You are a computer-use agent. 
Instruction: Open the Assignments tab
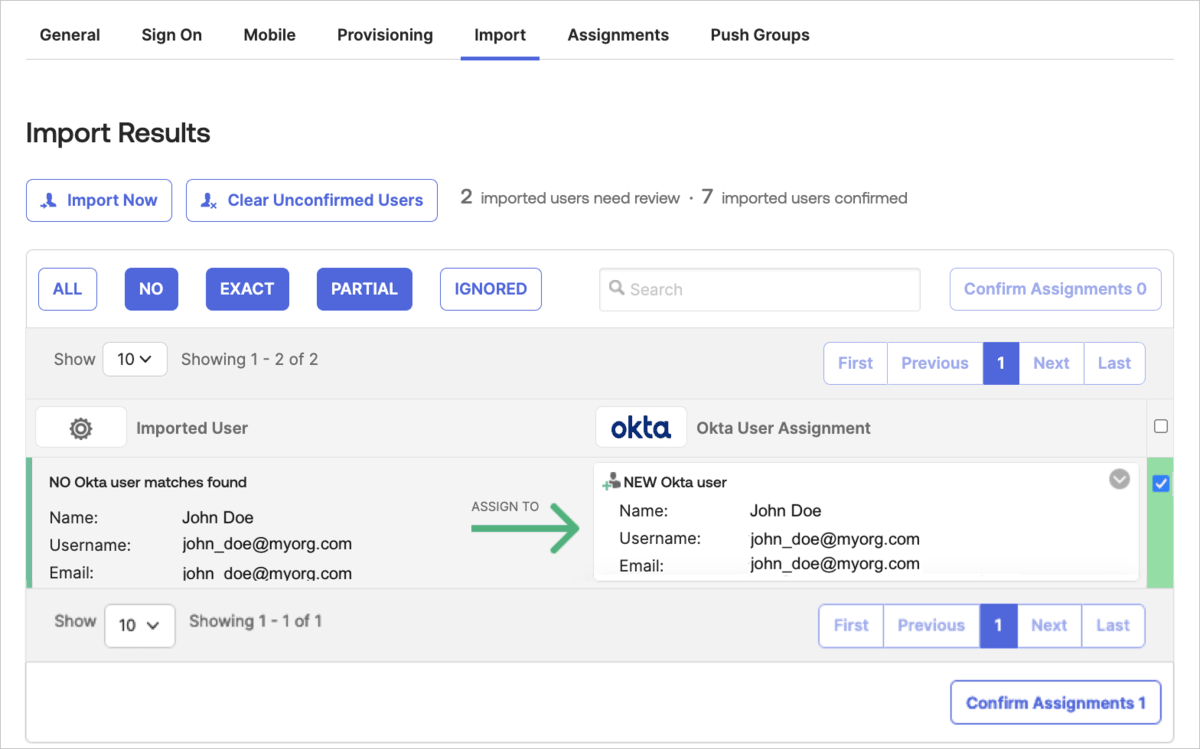(x=618, y=35)
